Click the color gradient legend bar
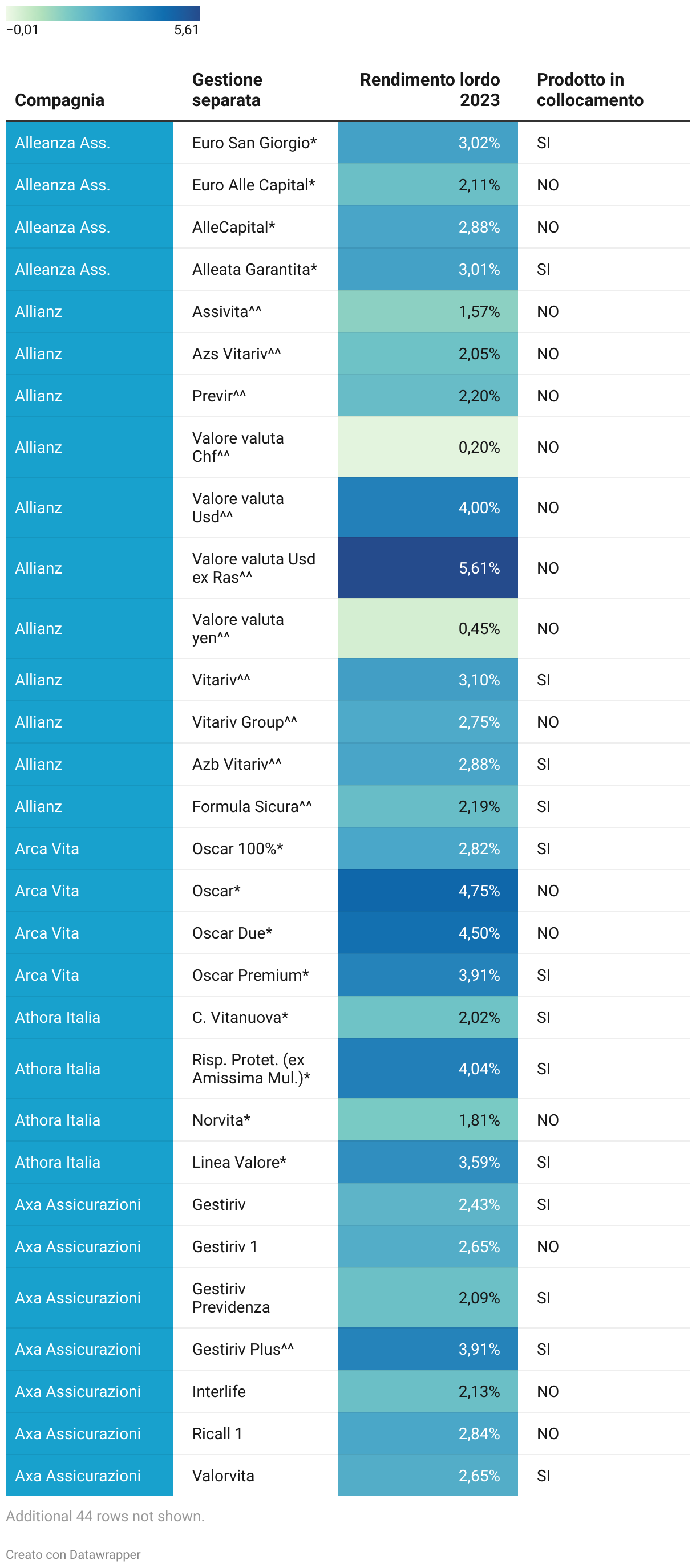The image size is (696, 1568). point(102,13)
